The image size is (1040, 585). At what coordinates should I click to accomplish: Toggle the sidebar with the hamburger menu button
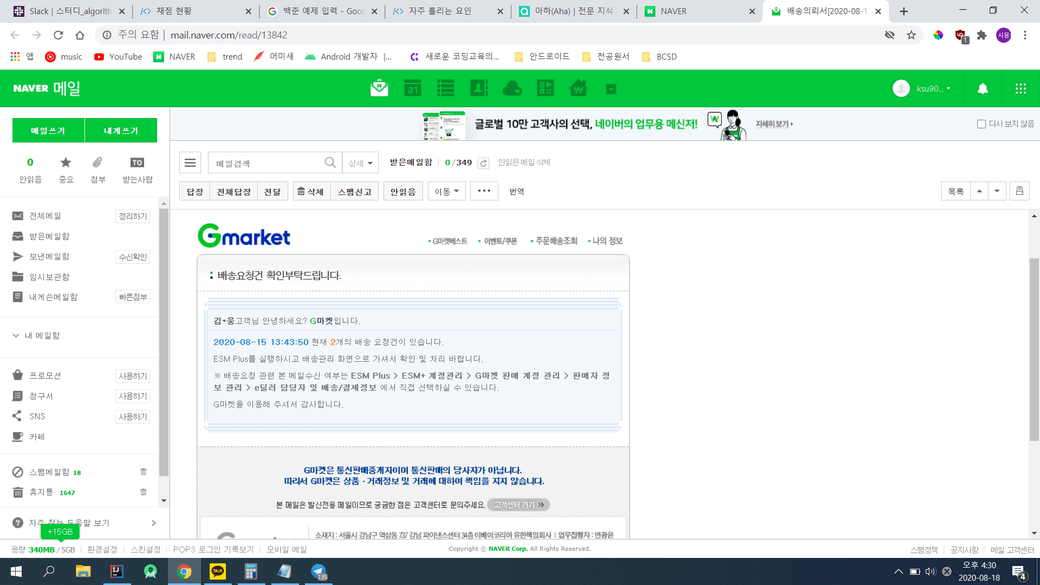[x=190, y=163]
